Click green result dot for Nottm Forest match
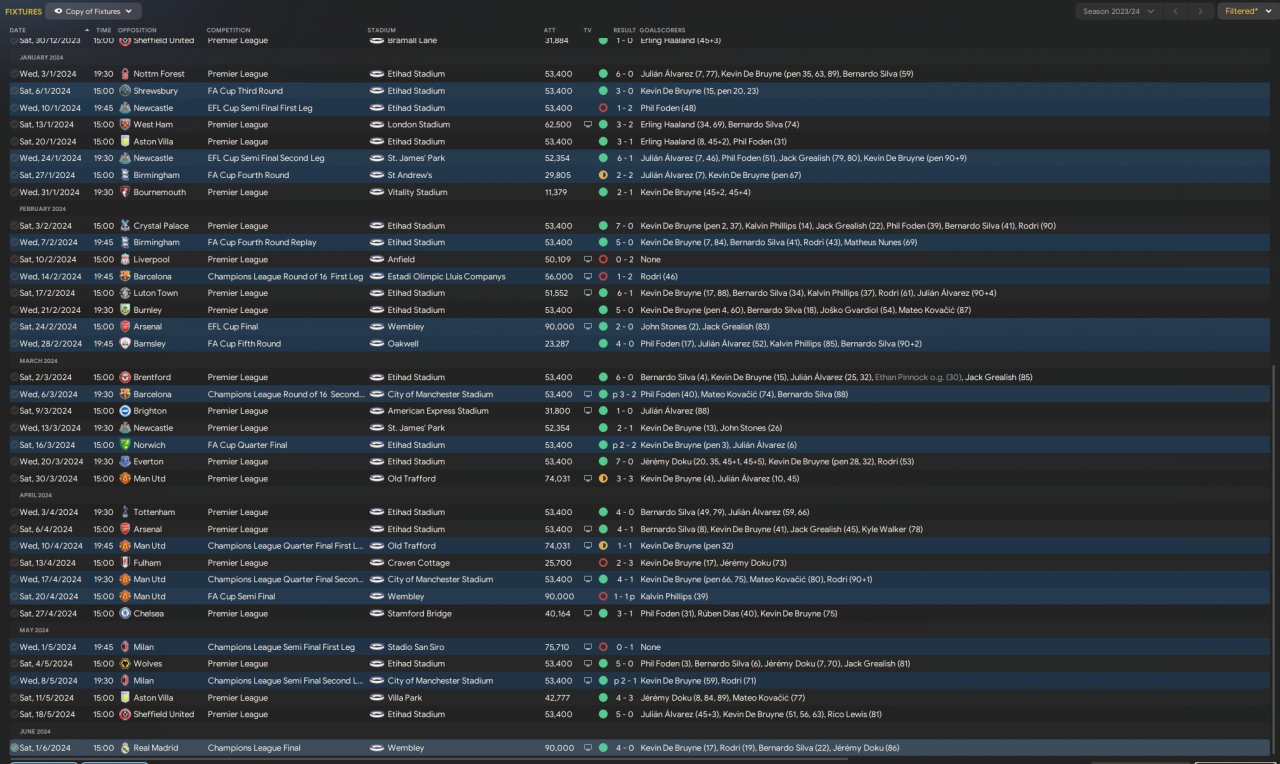The width and height of the screenshot is (1280, 764). (603, 74)
